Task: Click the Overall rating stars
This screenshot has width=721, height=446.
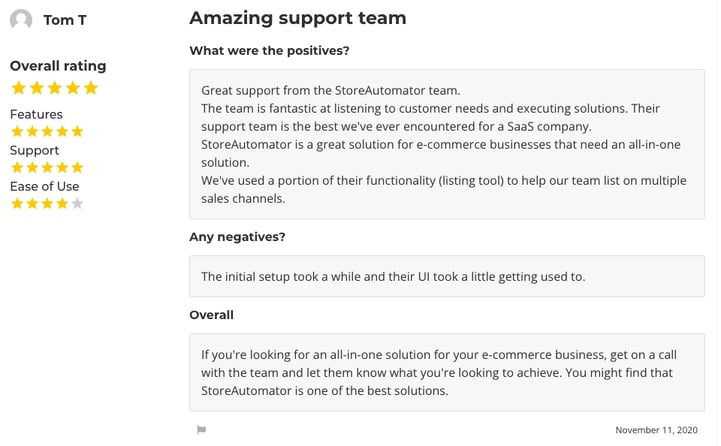Action: [x=55, y=88]
